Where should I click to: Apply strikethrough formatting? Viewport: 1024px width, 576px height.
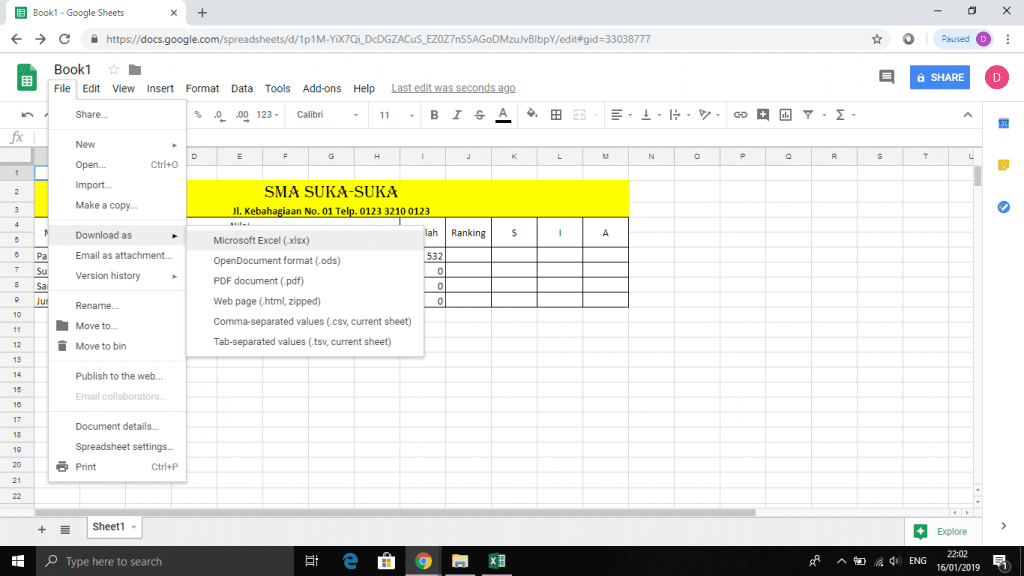click(x=479, y=115)
